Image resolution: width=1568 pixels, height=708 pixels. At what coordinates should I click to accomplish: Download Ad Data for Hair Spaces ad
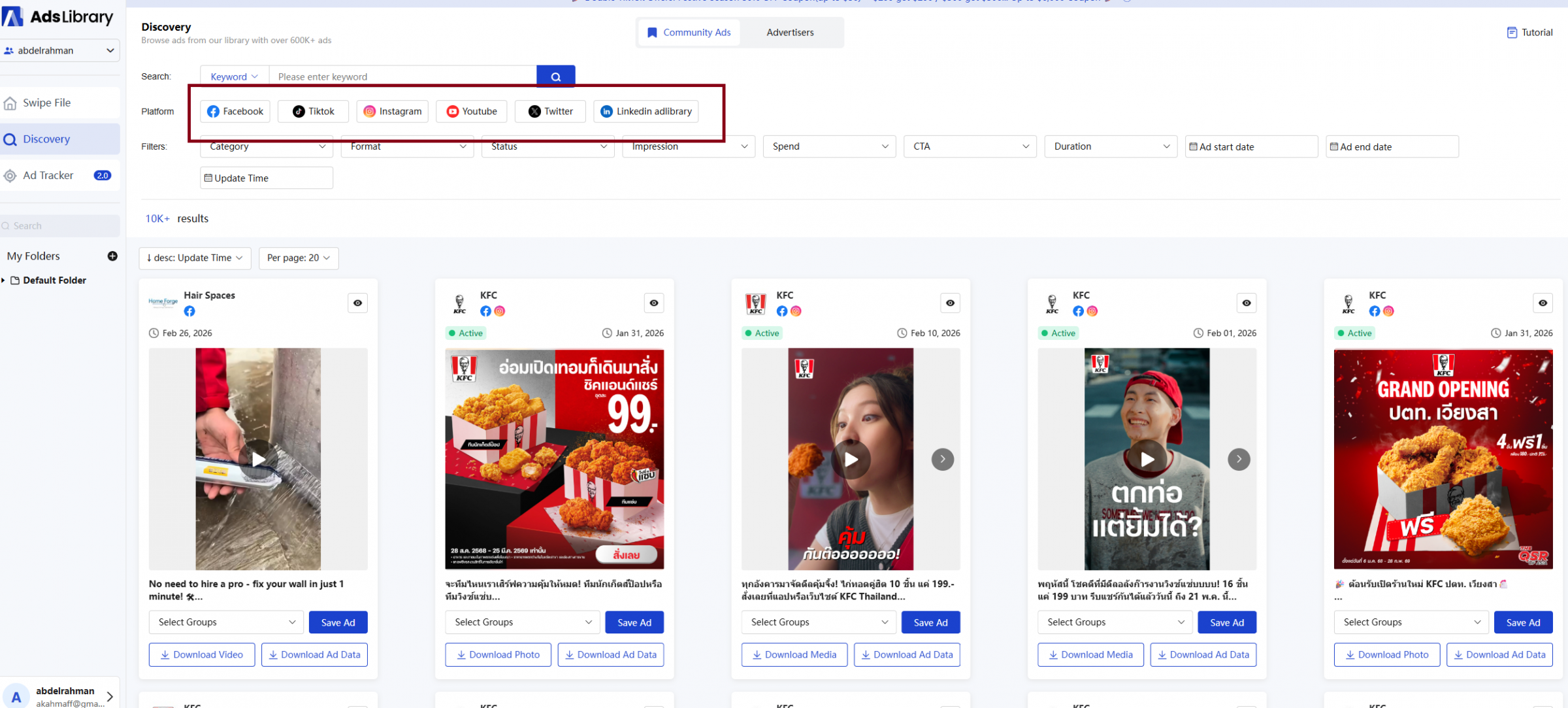click(x=314, y=654)
